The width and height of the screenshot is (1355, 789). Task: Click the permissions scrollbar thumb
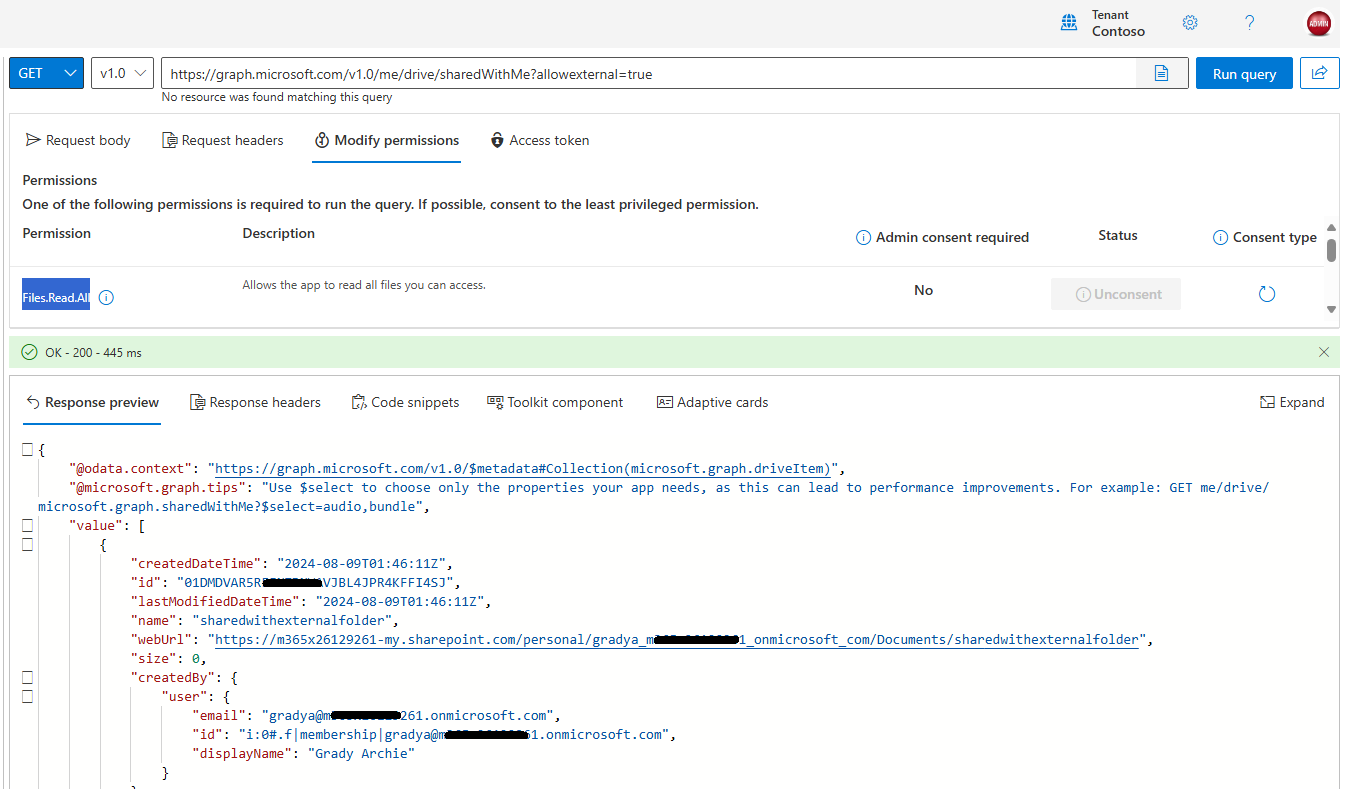[1331, 250]
